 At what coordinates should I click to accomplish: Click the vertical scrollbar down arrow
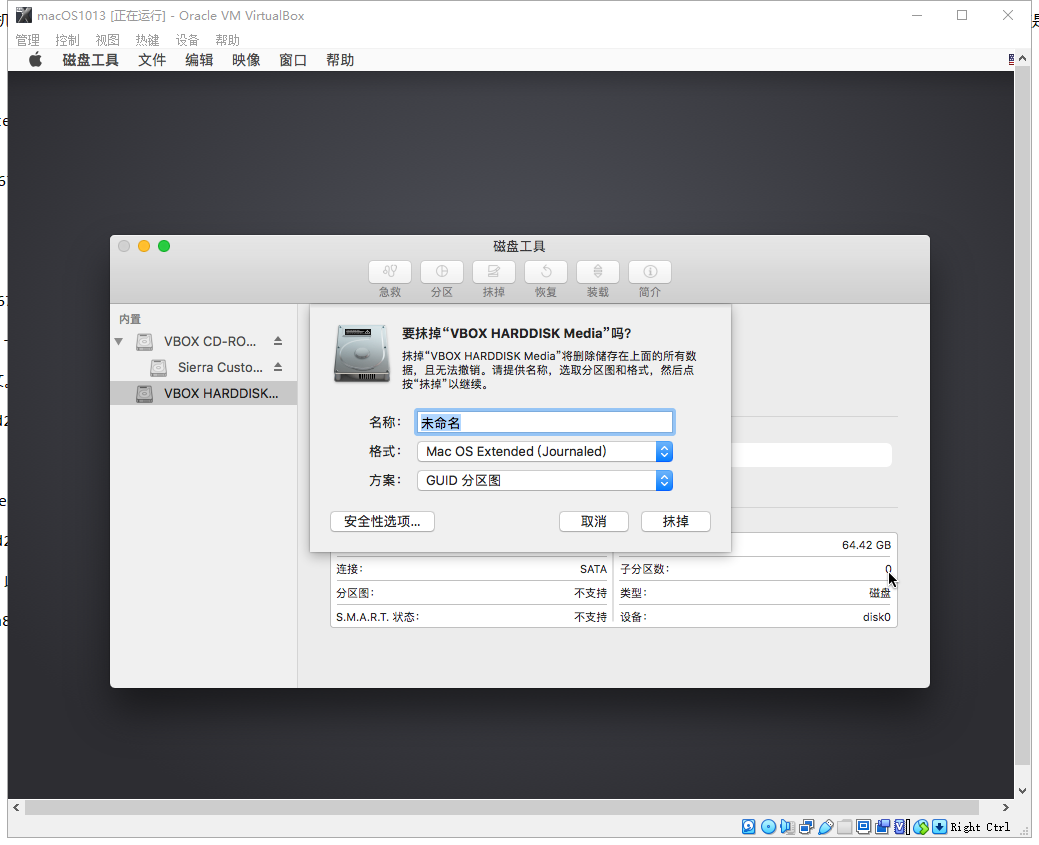[1022, 791]
